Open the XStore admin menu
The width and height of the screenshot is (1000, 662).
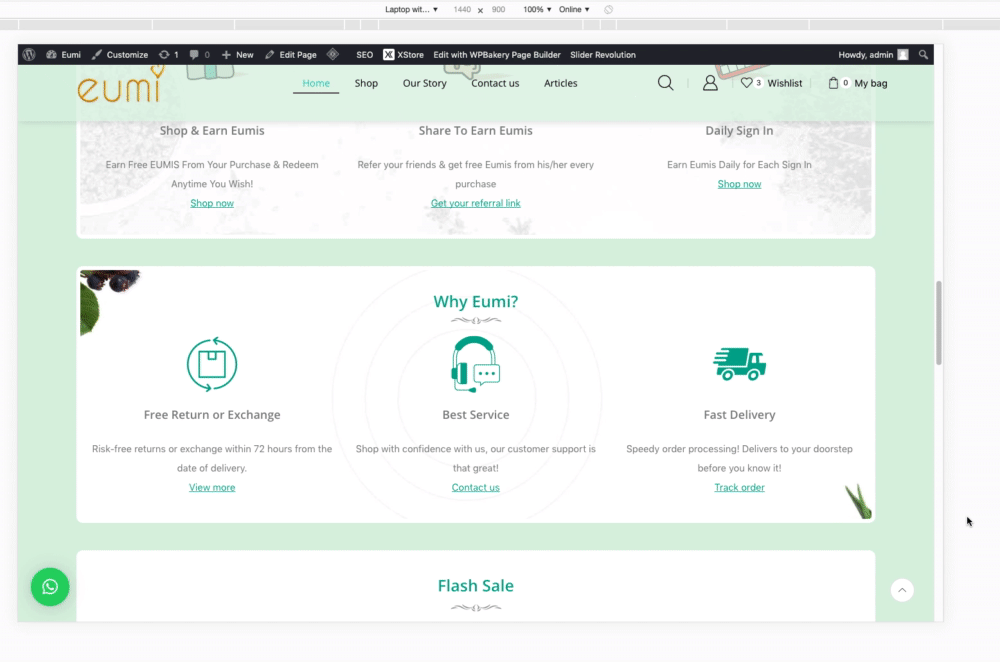pyautogui.click(x=403, y=55)
